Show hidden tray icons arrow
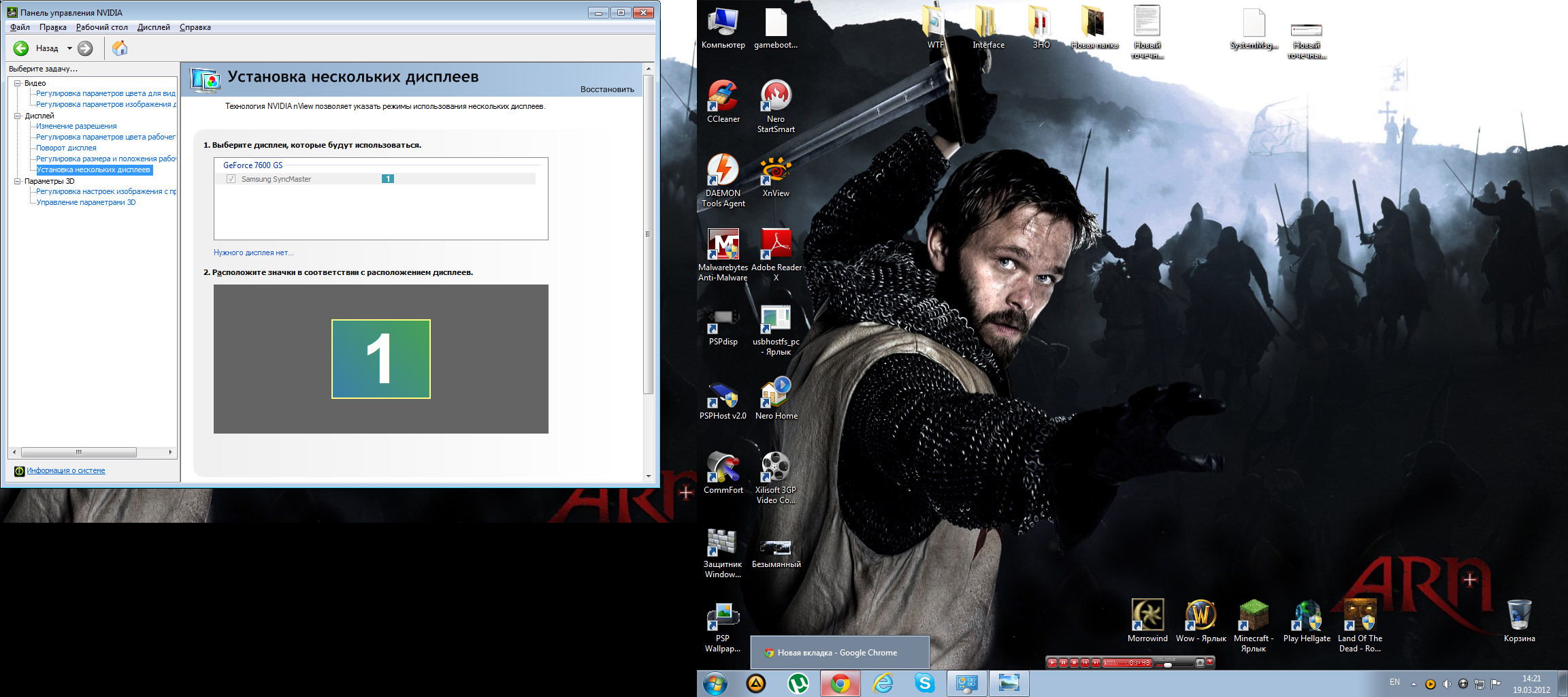This screenshot has width=1568, height=697. click(x=1414, y=684)
